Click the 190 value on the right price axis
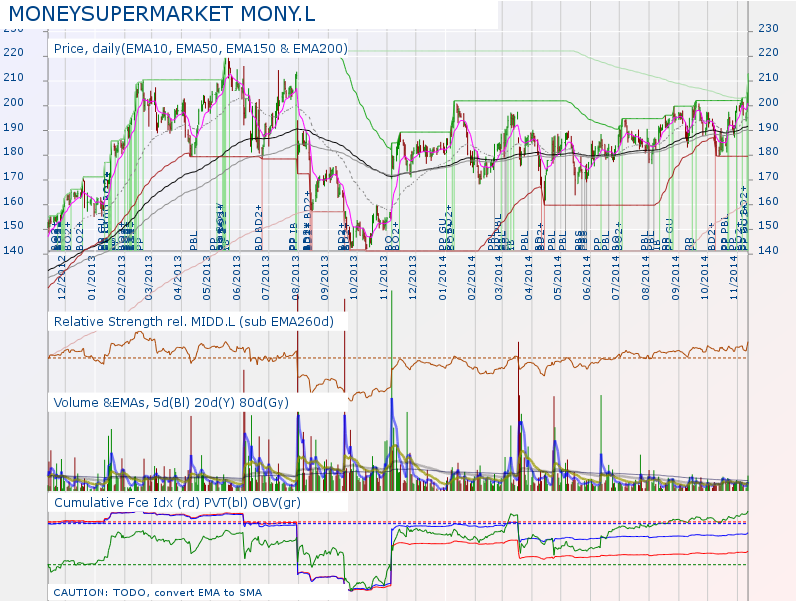The height and width of the screenshot is (602, 796). coord(769,127)
